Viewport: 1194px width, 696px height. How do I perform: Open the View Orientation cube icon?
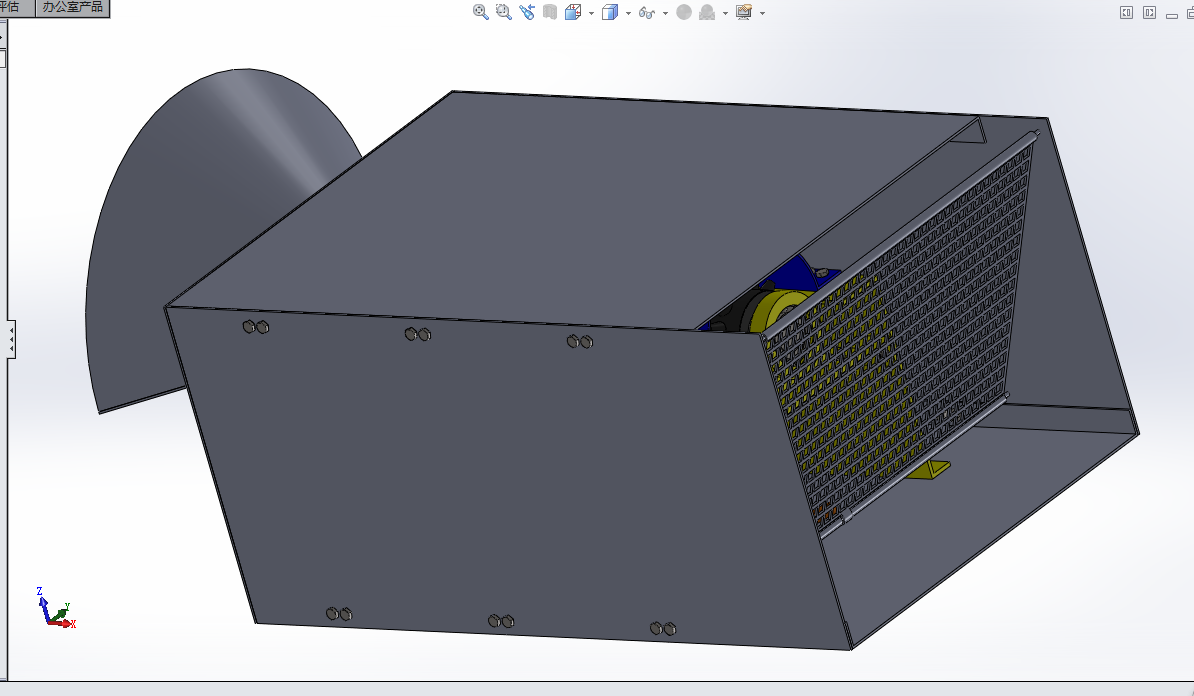[x=573, y=12]
